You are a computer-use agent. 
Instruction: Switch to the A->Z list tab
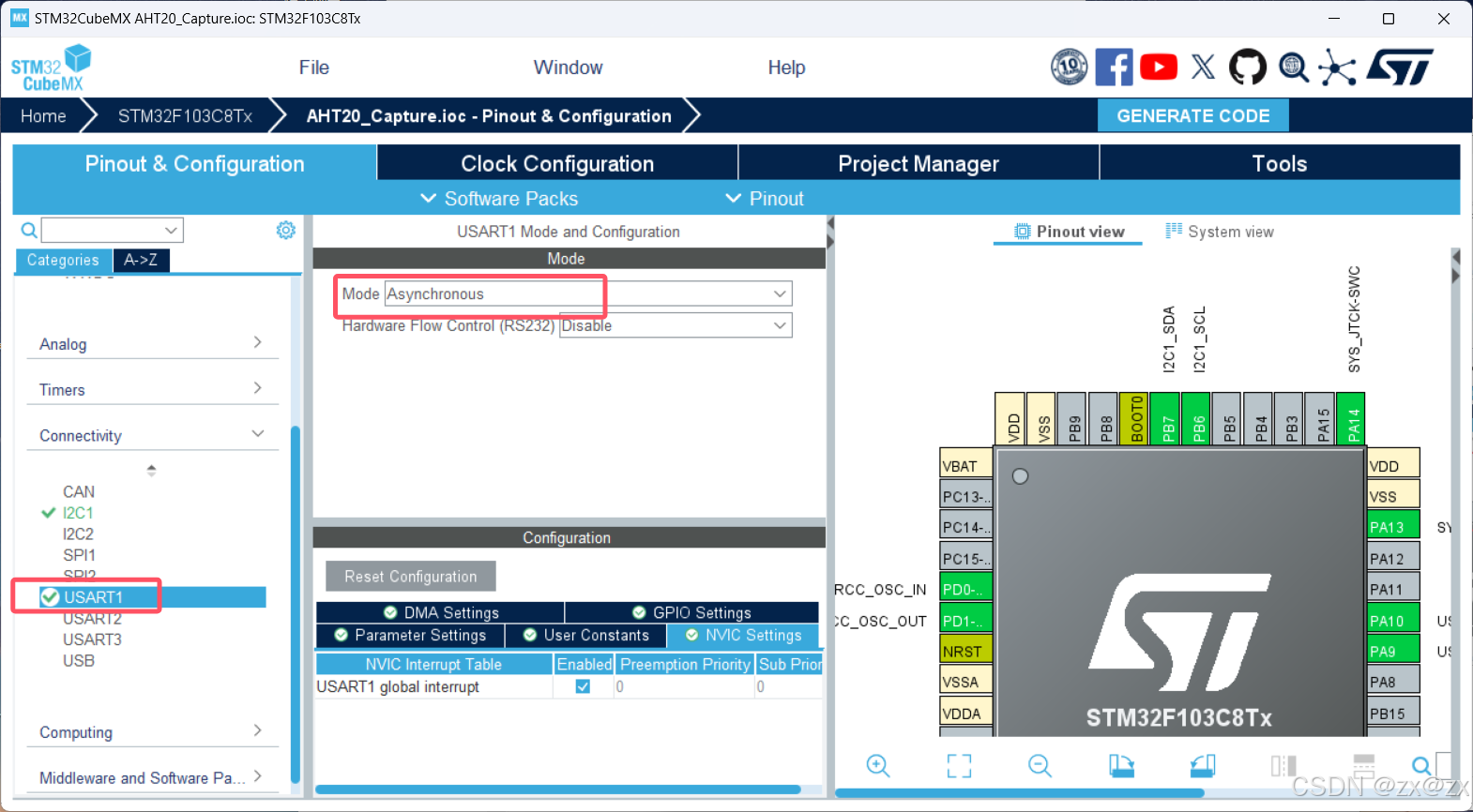point(141,260)
